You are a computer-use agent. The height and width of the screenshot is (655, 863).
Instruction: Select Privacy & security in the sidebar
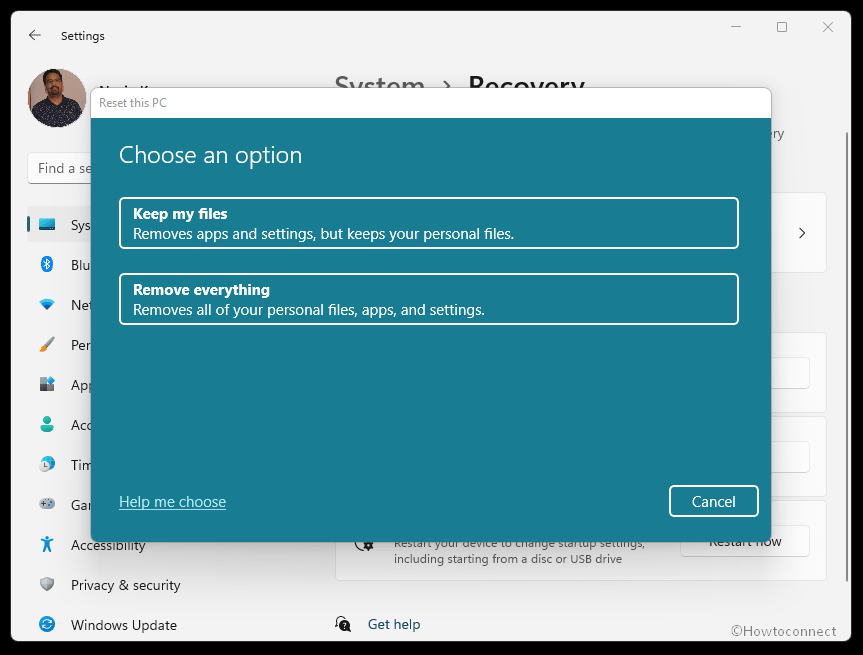tap(125, 585)
